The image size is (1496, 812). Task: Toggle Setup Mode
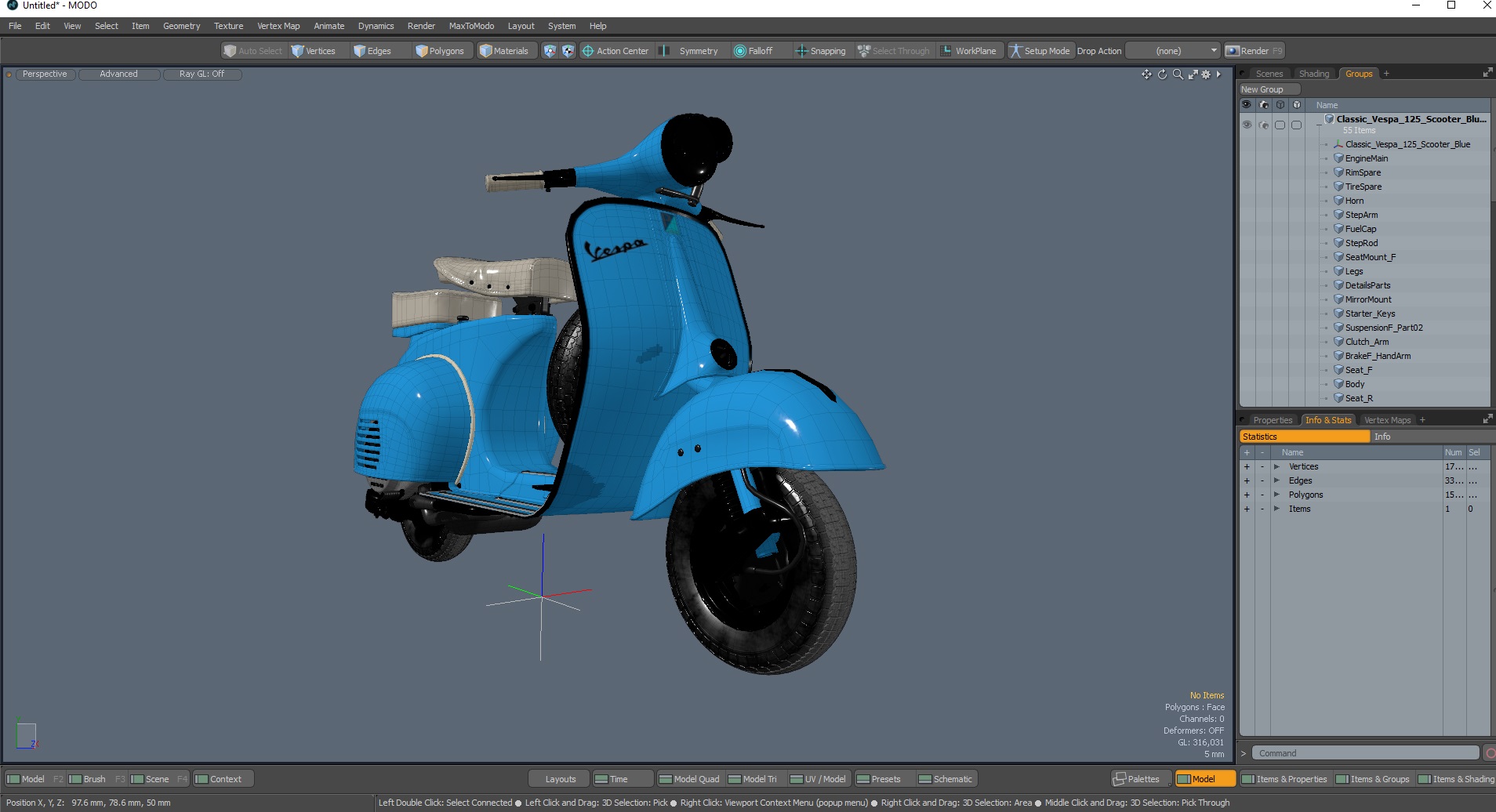(x=1040, y=51)
